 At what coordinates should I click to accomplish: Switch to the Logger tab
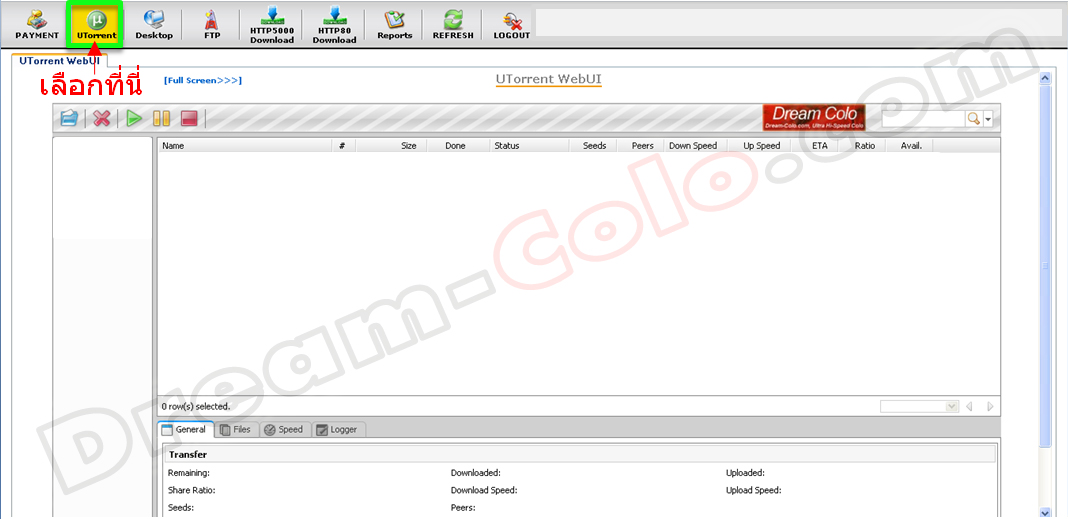coord(339,430)
